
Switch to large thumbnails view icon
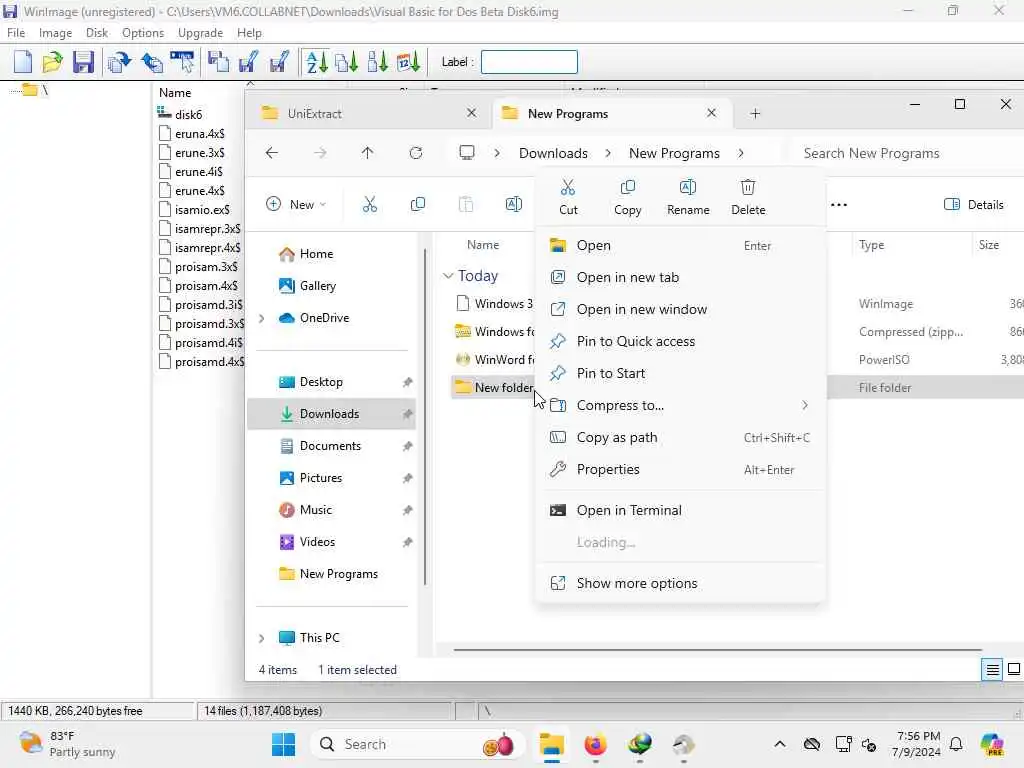[1014, 669]
